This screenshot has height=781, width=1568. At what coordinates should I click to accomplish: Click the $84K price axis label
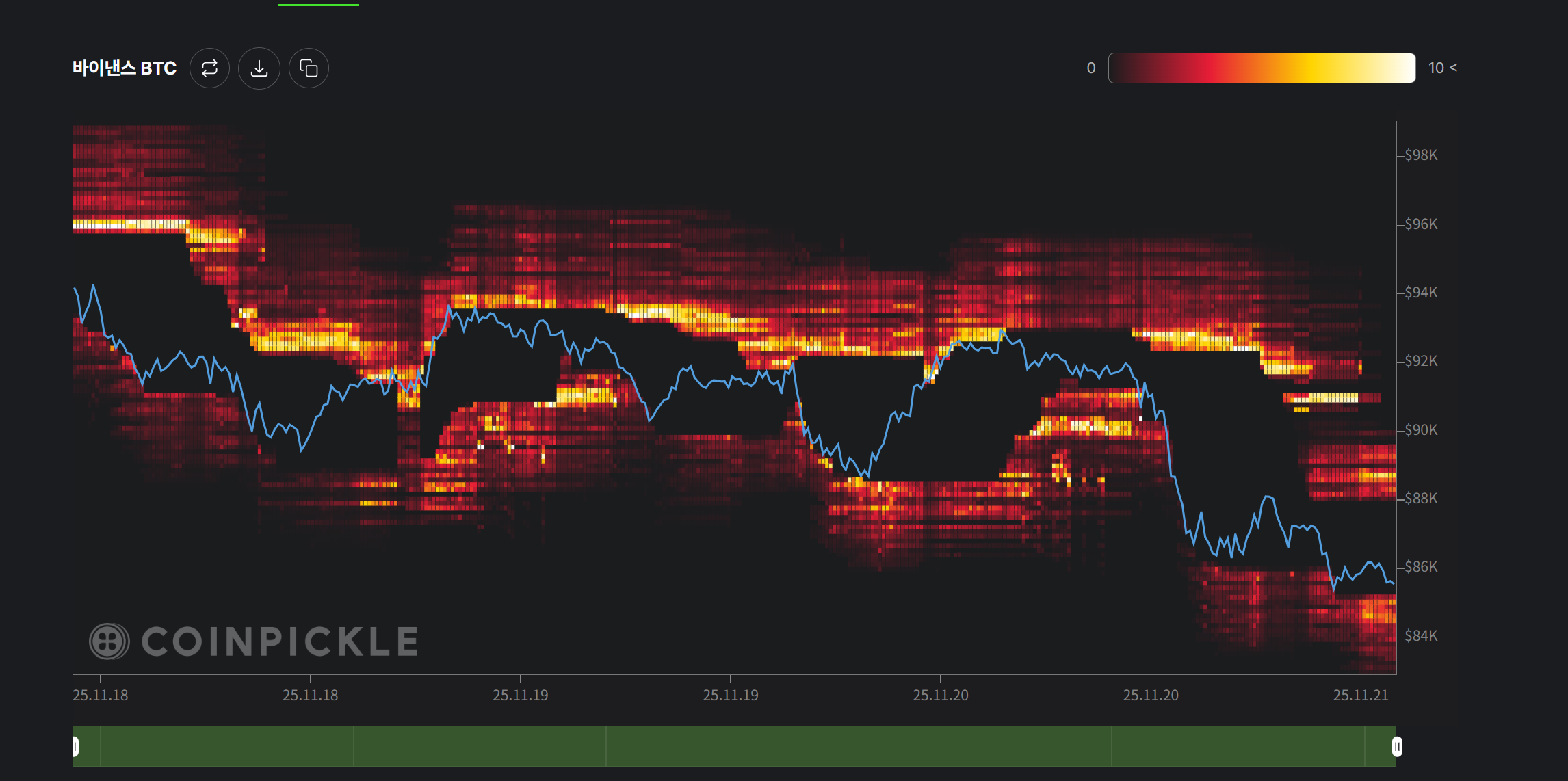click(1421, 636)
